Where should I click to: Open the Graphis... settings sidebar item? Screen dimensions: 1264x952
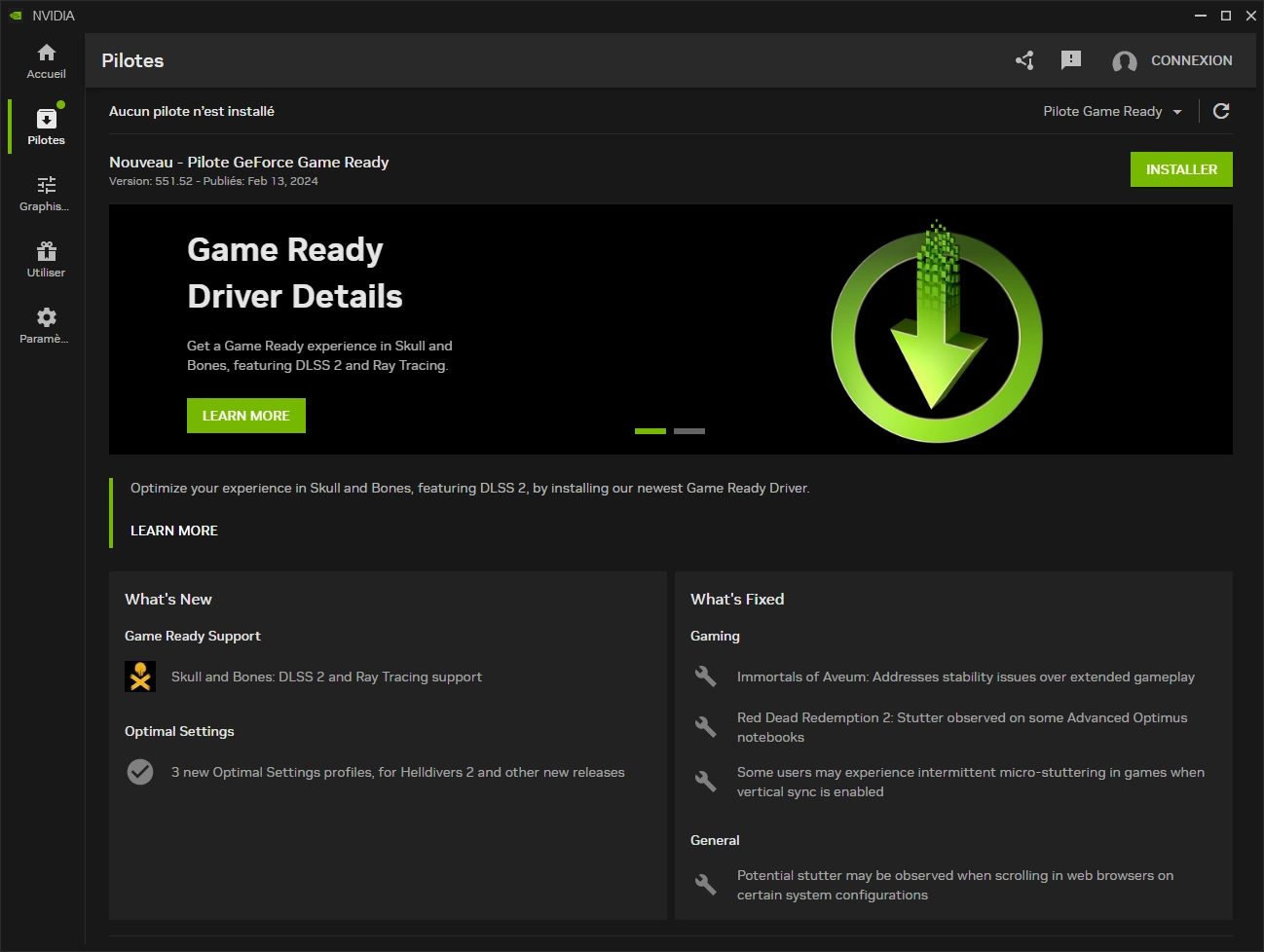click(46, 194)
